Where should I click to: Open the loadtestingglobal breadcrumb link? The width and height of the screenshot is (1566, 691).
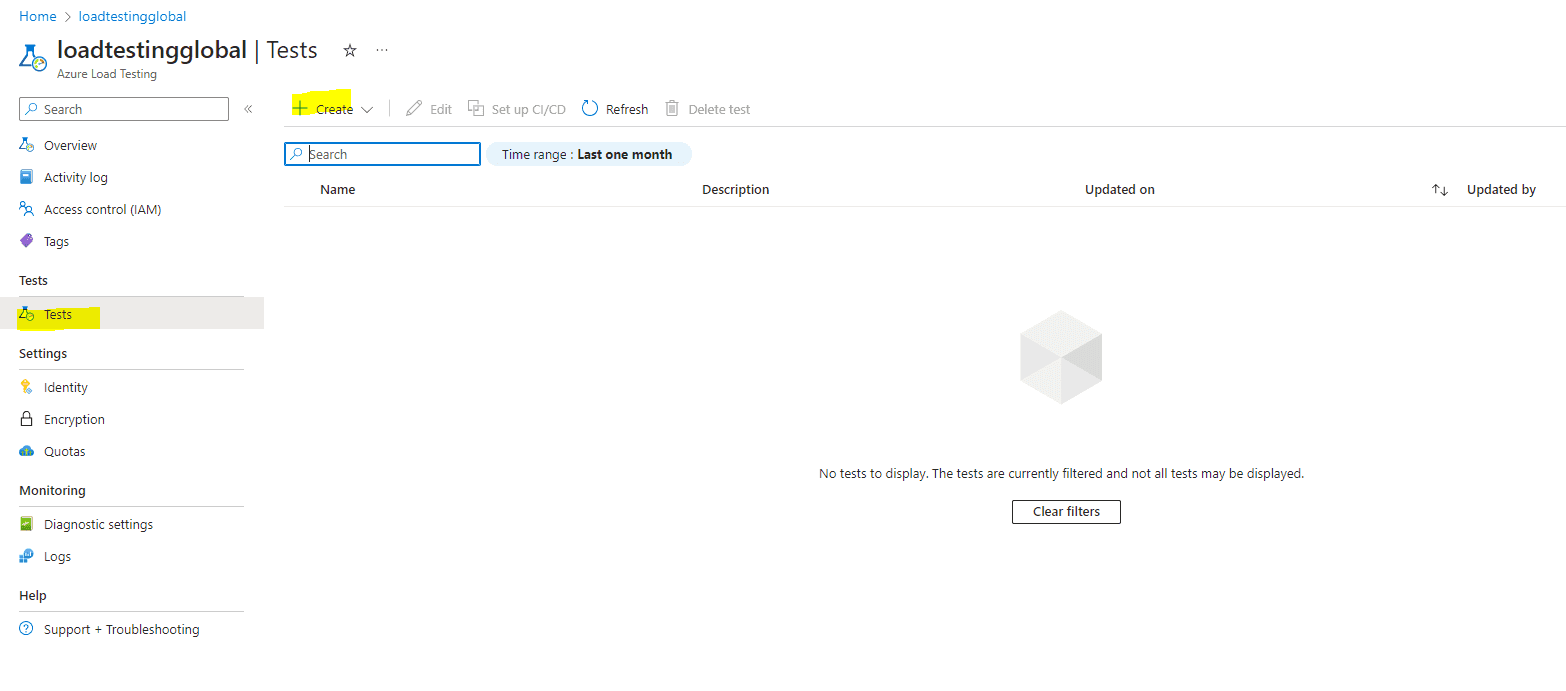[132, 16]
